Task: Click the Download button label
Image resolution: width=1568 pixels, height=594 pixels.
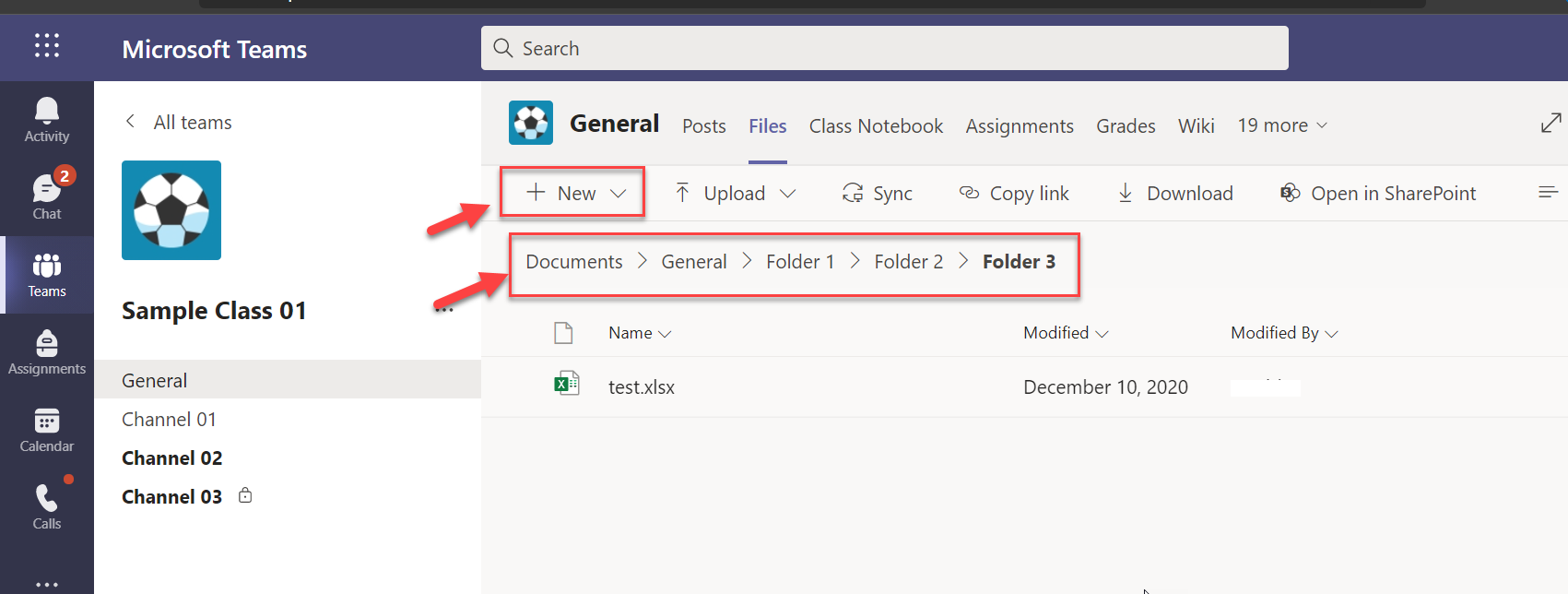Action: pyautogui.click(x=1190, y=193)
